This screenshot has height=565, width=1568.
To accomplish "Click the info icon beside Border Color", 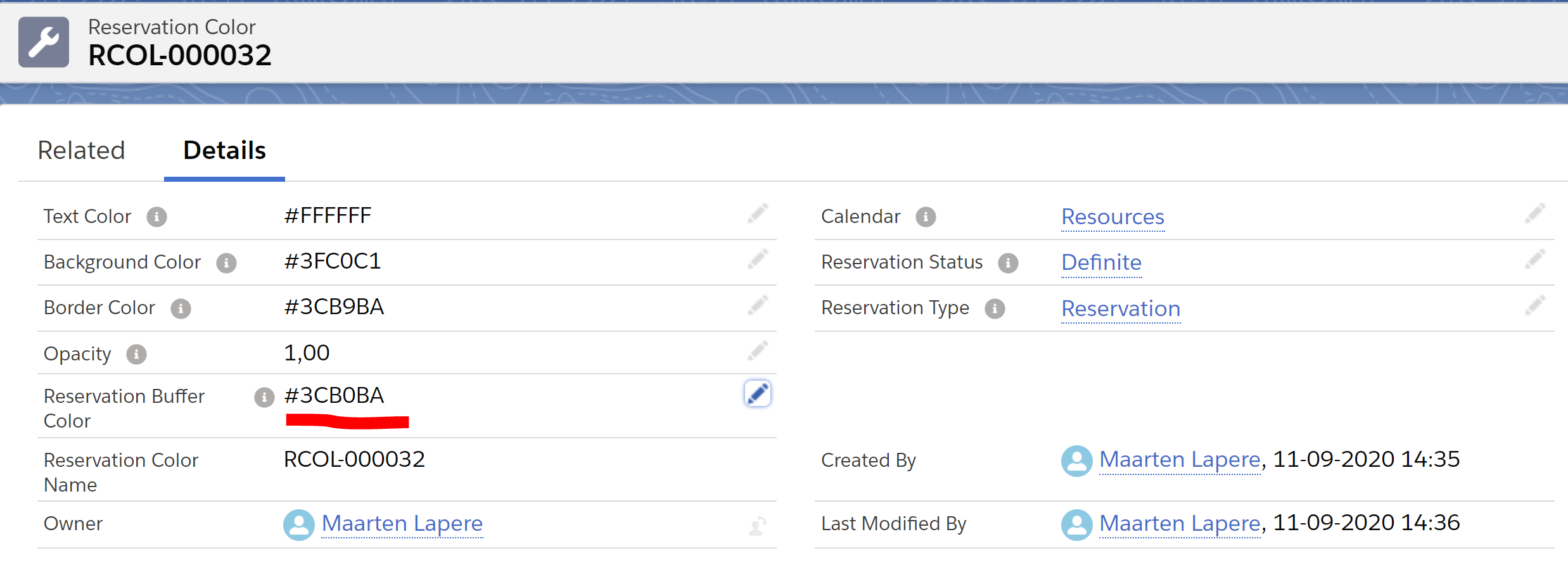I will pos(181,308).
